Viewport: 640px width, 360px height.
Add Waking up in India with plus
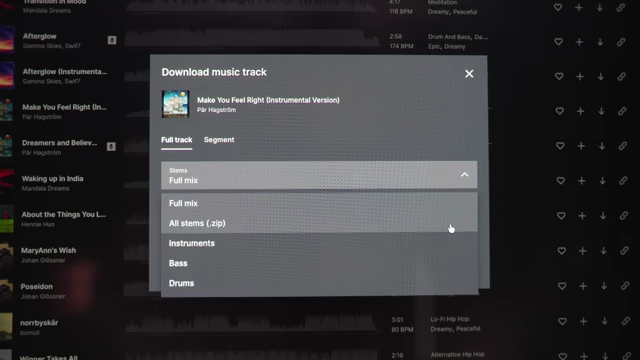point(582,180)
